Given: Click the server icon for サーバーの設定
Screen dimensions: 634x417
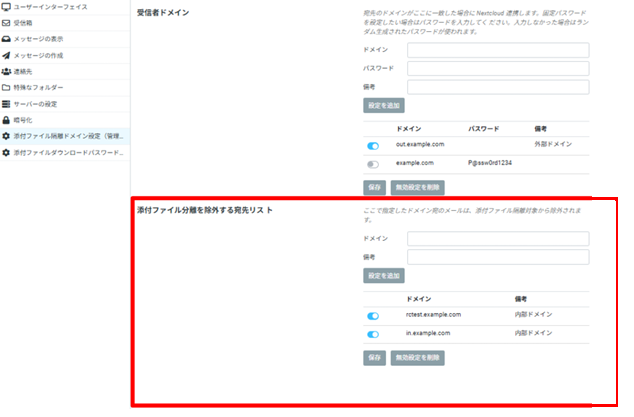Looking at the screenshot, I should [6, 104].
